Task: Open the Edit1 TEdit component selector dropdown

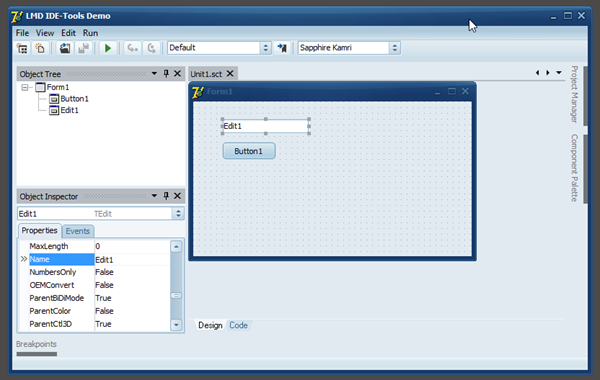Action: 178,214
